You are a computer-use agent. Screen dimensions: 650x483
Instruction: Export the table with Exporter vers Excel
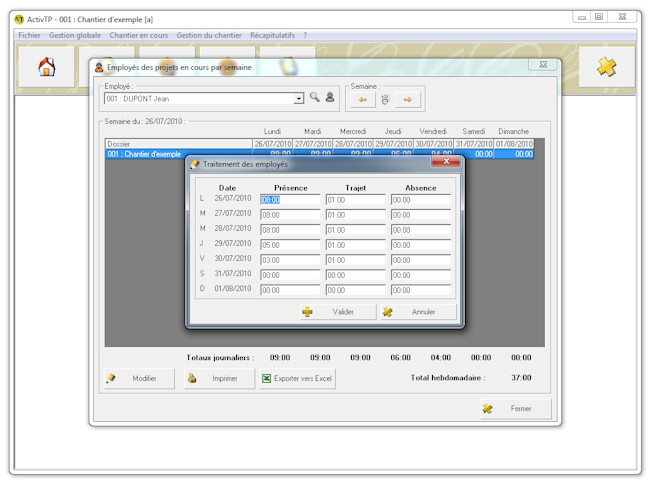tap(297, 378)
